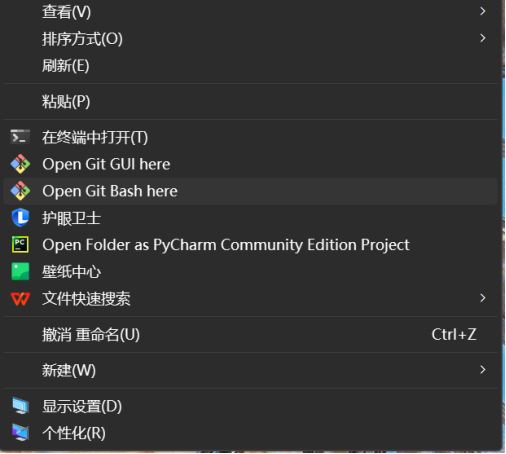Click the 个性化 personalization icon
Viewport: 506px width, 454px height.
click(20, 433)
